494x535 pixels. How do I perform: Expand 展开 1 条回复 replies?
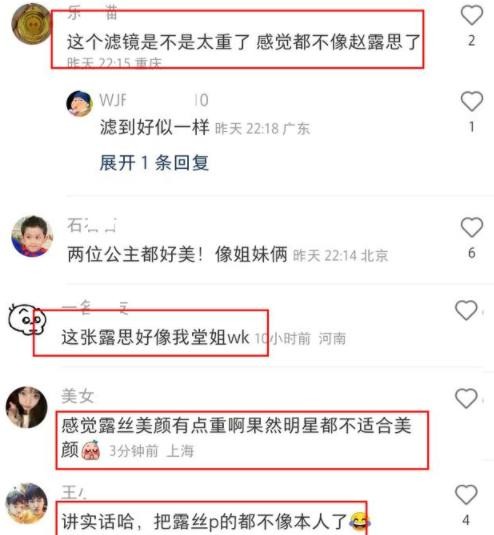pyautogui.click(x=154, y=162)
